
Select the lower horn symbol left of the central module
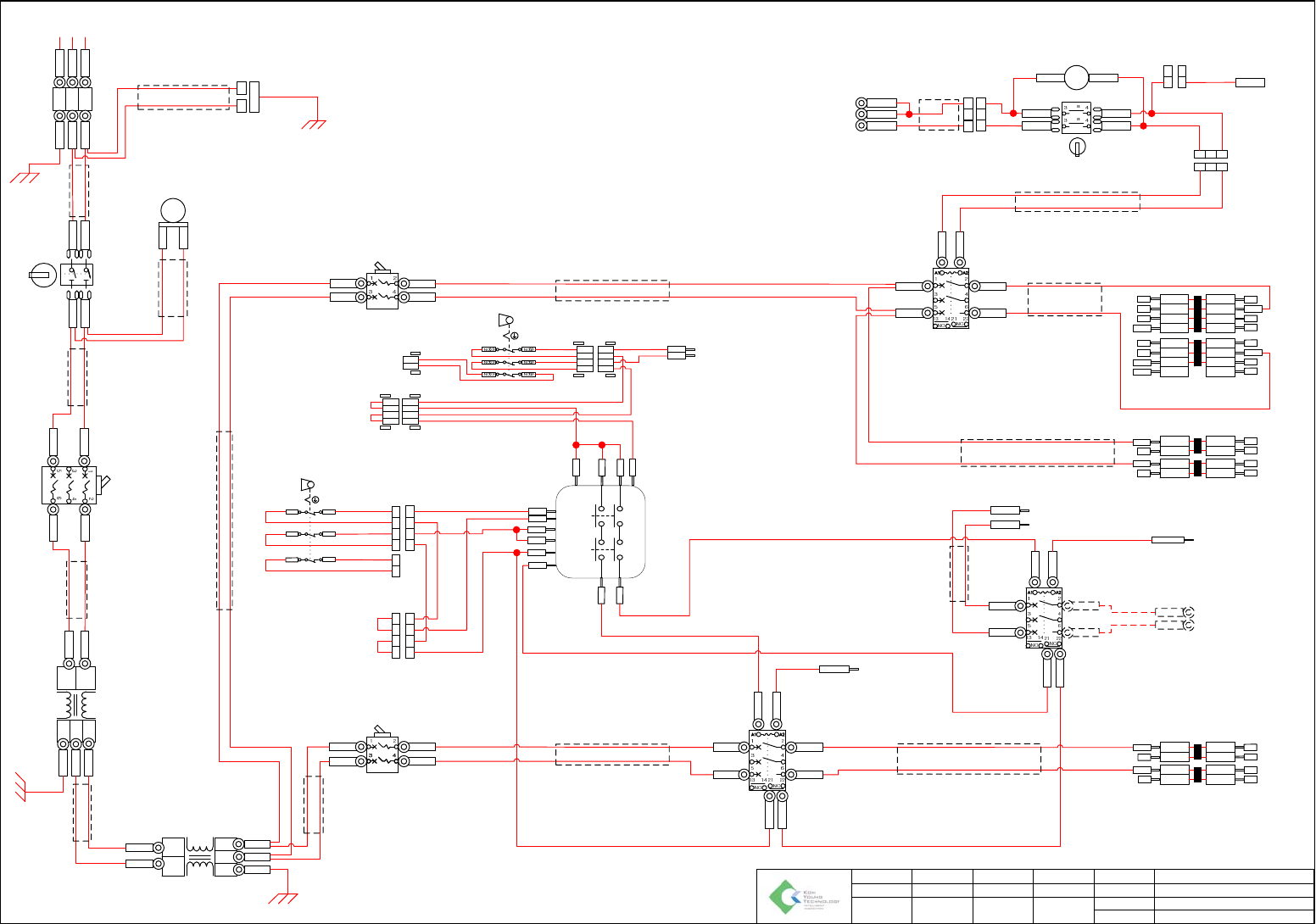pyautogui.click(x=309, y=485)
